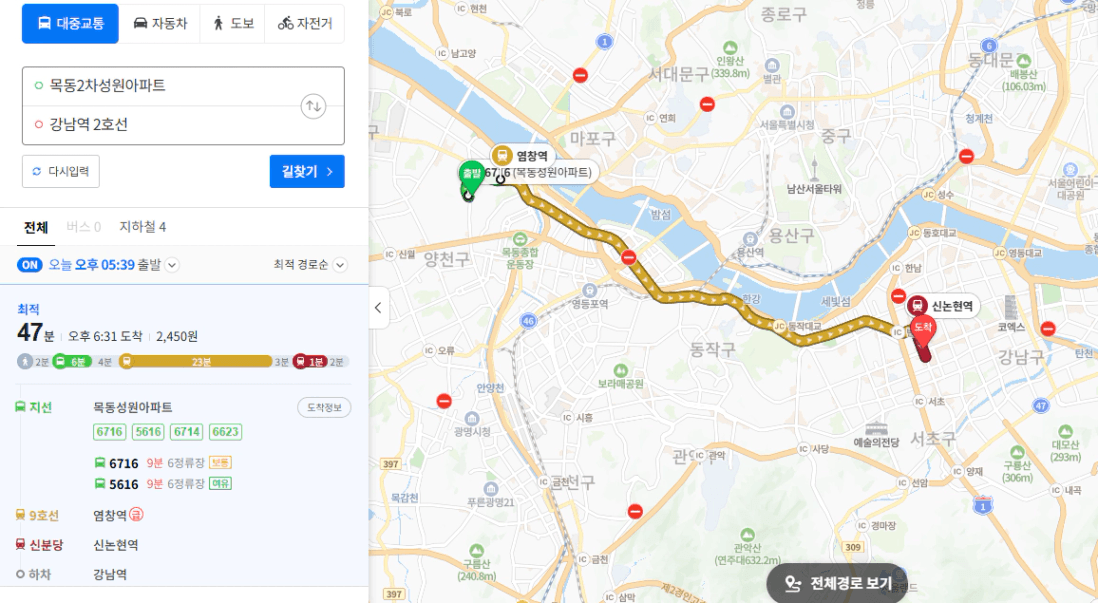Image resolution: width=1098 pixels, height=603 pixels.
Task: Select the 도보 walking mode icon
Action: [x=218, y=23]
